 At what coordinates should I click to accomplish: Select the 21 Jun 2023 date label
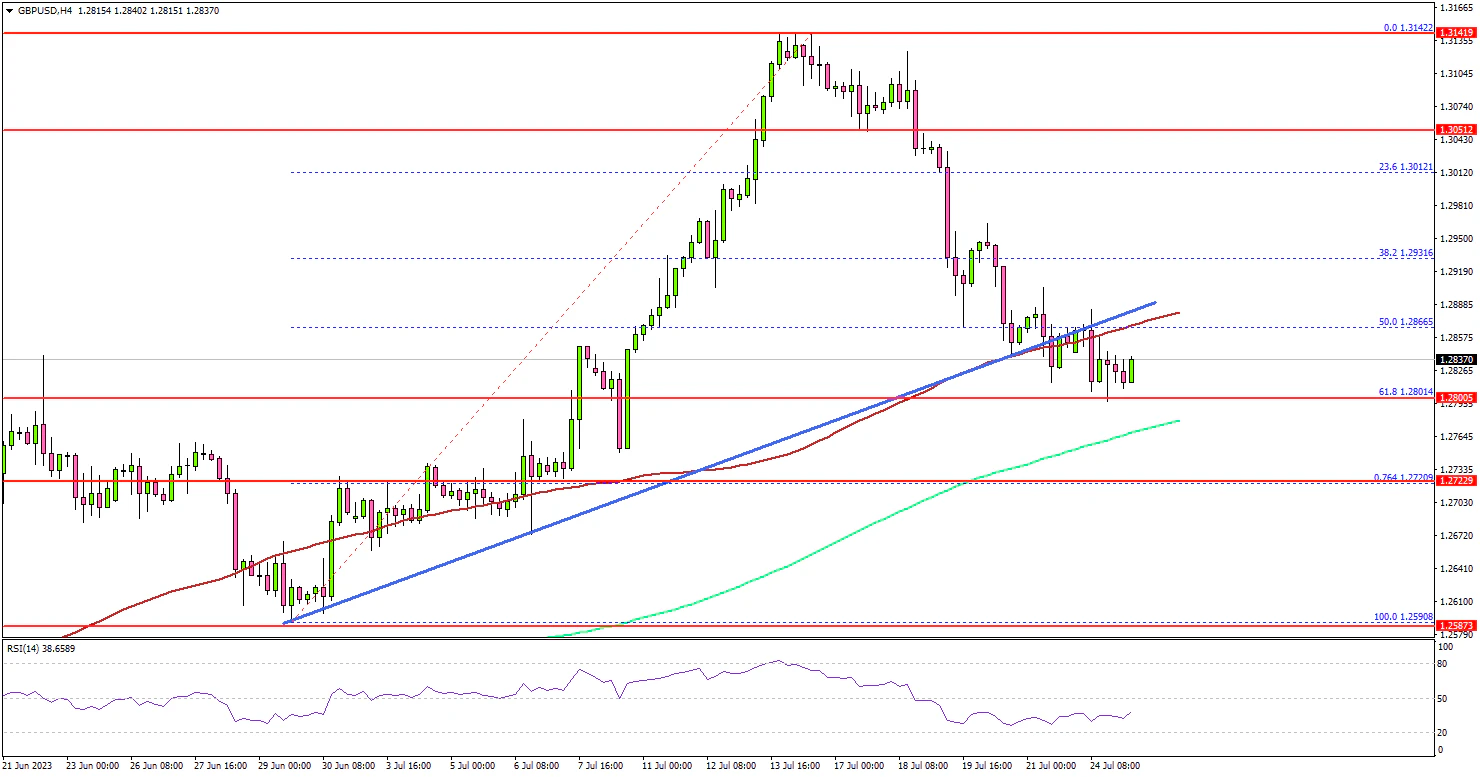[27, 765]
